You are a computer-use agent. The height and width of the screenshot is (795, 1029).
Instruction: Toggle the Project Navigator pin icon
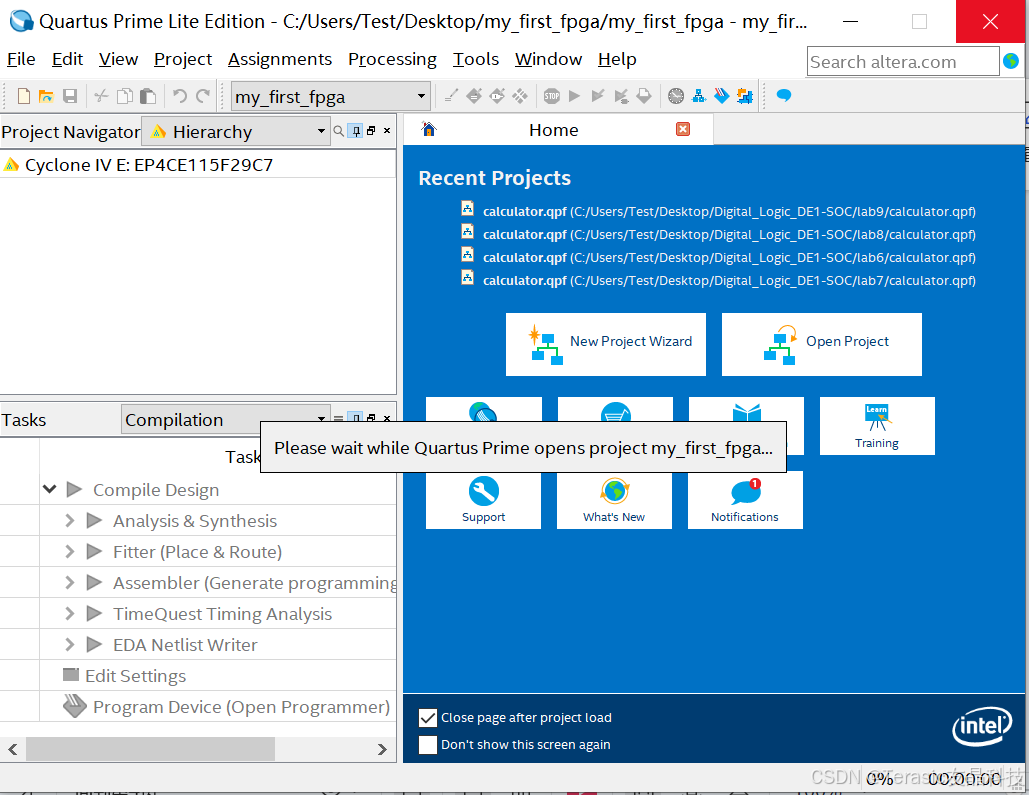(x=355, y=131)
